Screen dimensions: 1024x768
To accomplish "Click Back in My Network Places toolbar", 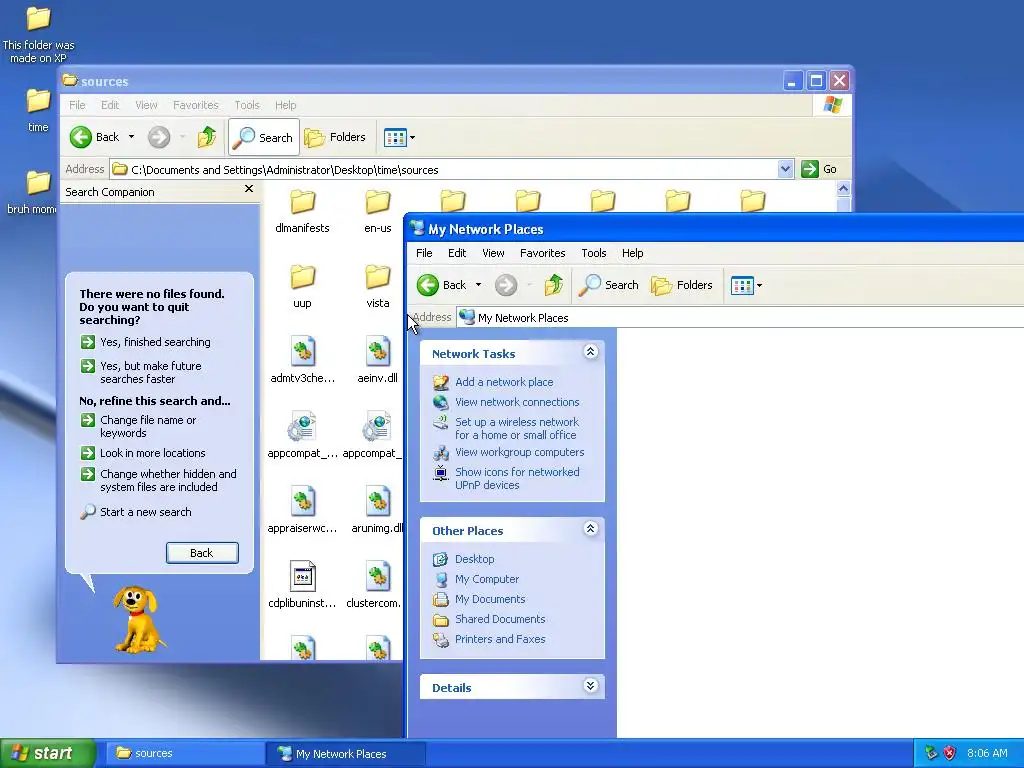I will coord(441,285).
